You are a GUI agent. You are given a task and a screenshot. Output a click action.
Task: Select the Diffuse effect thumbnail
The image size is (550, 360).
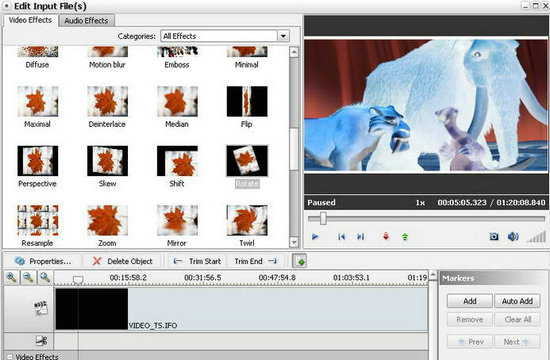tap(38, 52)
